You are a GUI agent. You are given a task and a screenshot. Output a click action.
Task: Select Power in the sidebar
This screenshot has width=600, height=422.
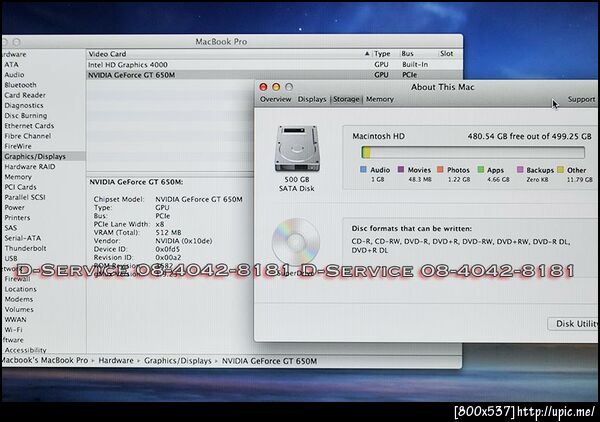[x=15, y=207]
